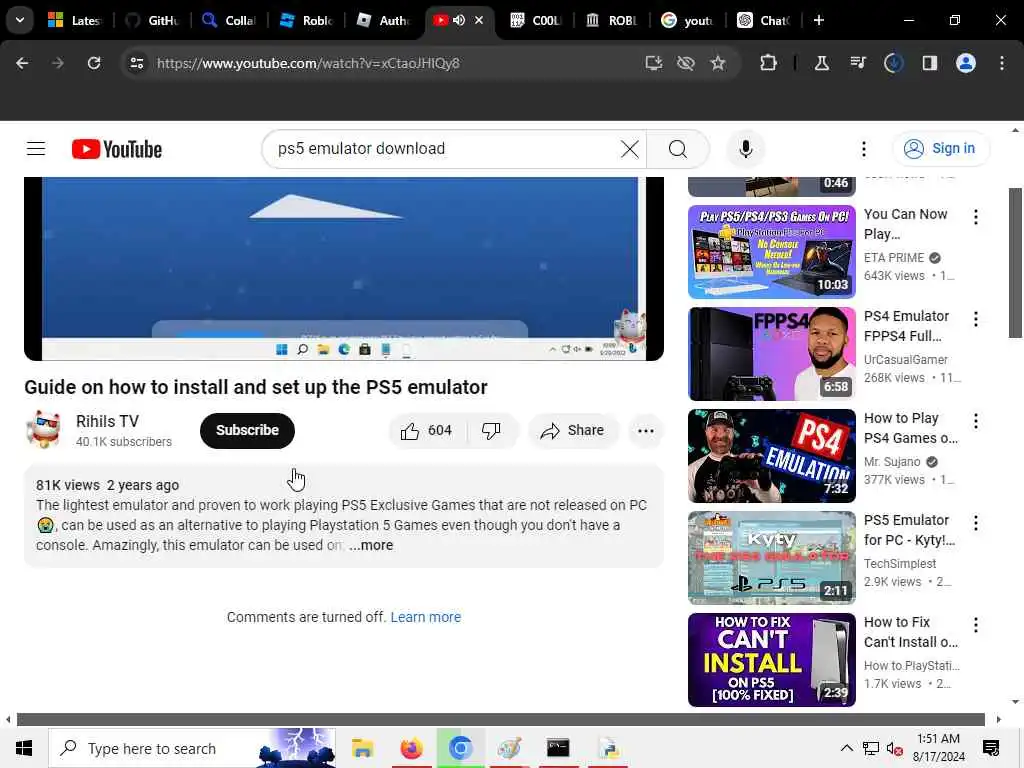The width and height of the screenshot is (1024, 768).
Task: Show hidden system tray icons chevron
Action: pyautogui.click(x=846, y=748)
